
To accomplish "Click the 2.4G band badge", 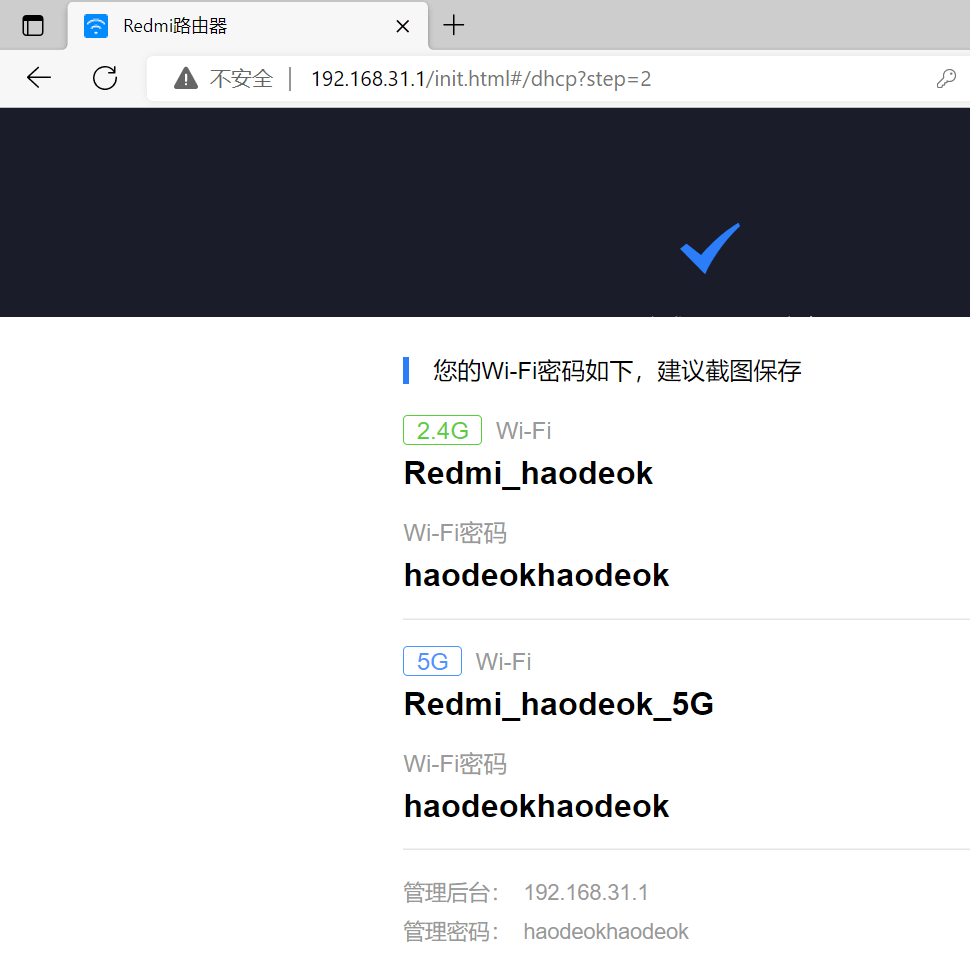I will click(x=442, y=430).
